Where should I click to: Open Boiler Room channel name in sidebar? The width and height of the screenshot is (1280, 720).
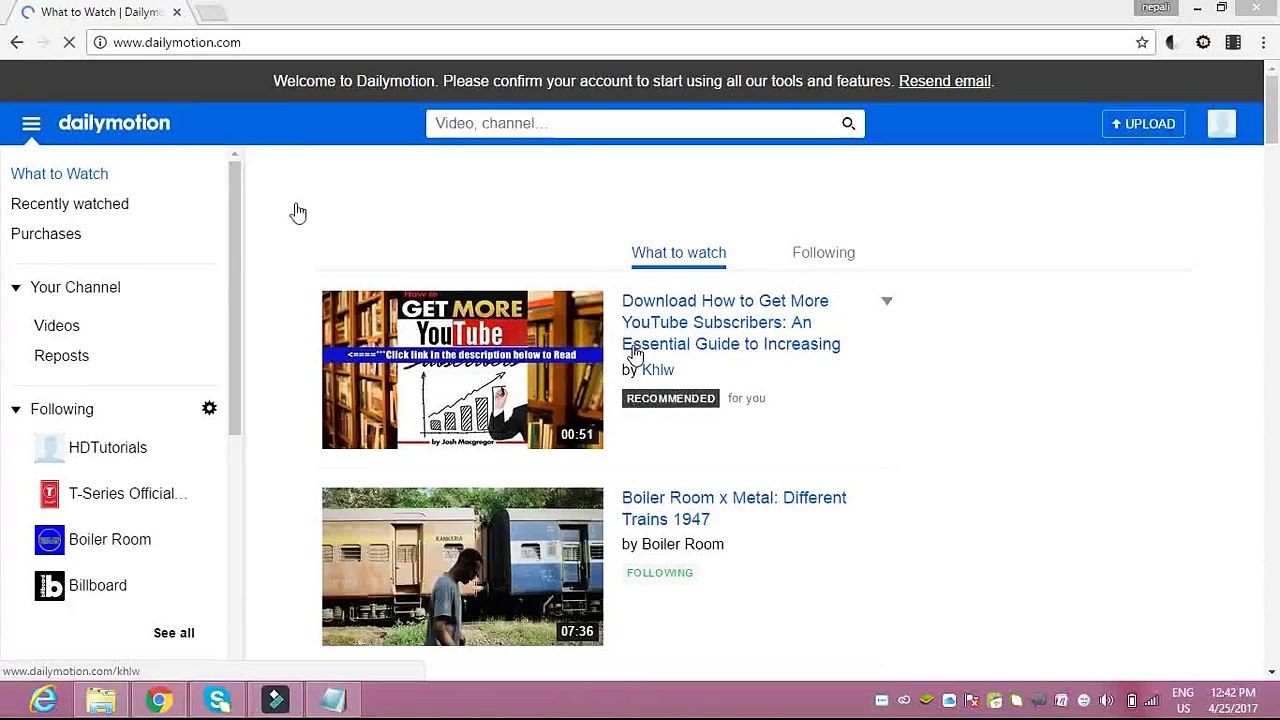(x=110, y=540)
